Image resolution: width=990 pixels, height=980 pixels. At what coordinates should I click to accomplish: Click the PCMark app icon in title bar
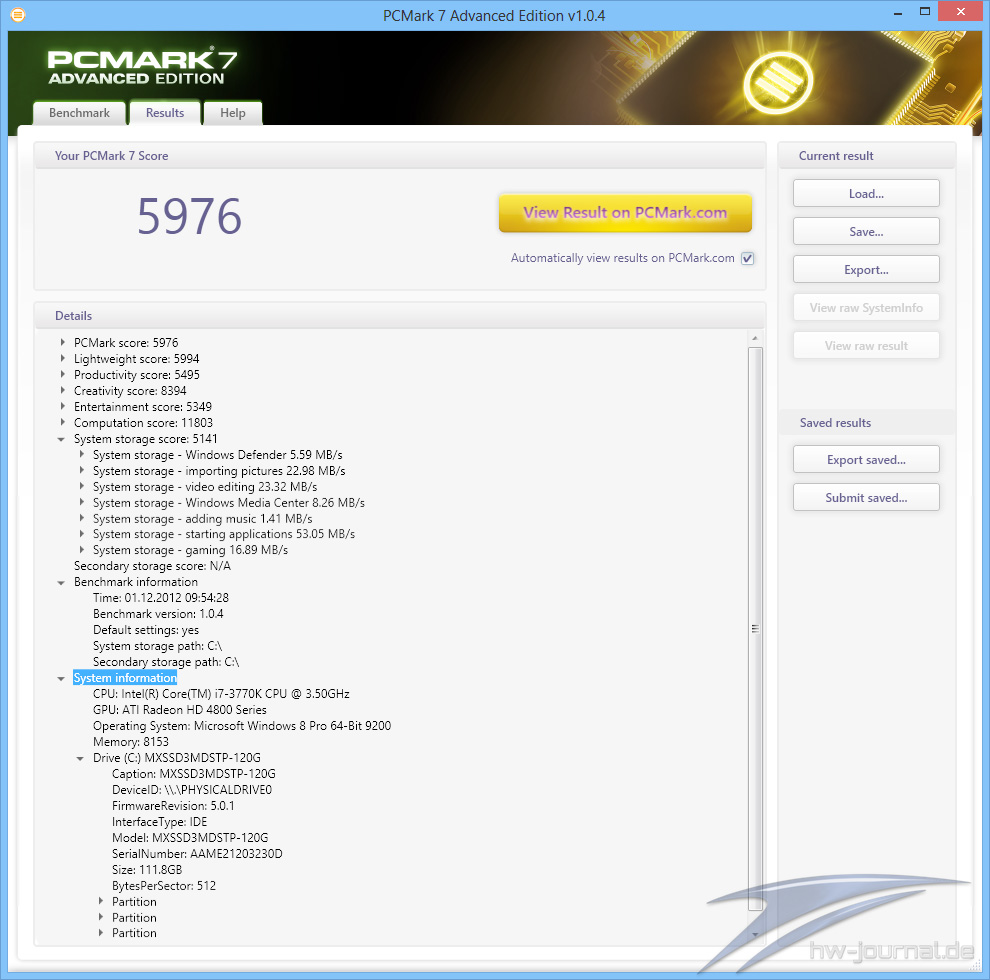[18, 15]
